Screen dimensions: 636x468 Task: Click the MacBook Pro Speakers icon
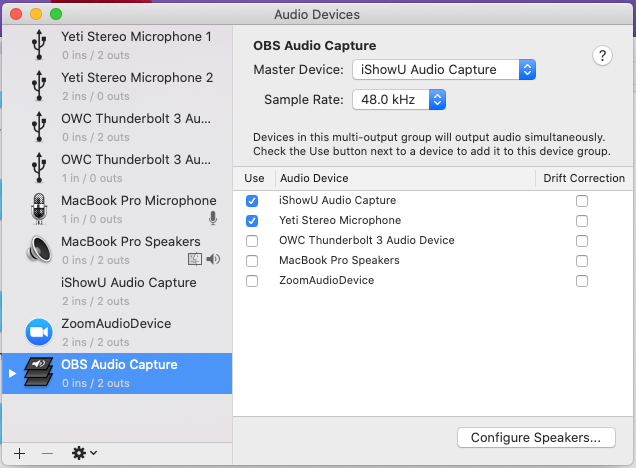(39, 250)
